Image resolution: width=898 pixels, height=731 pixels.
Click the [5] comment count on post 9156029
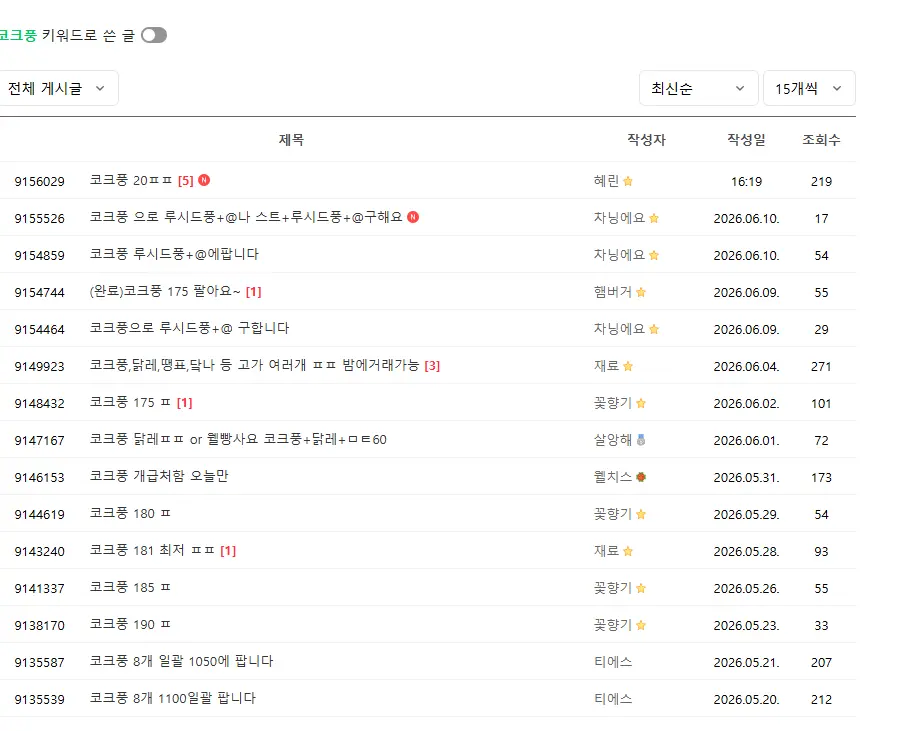click(186, 181)
